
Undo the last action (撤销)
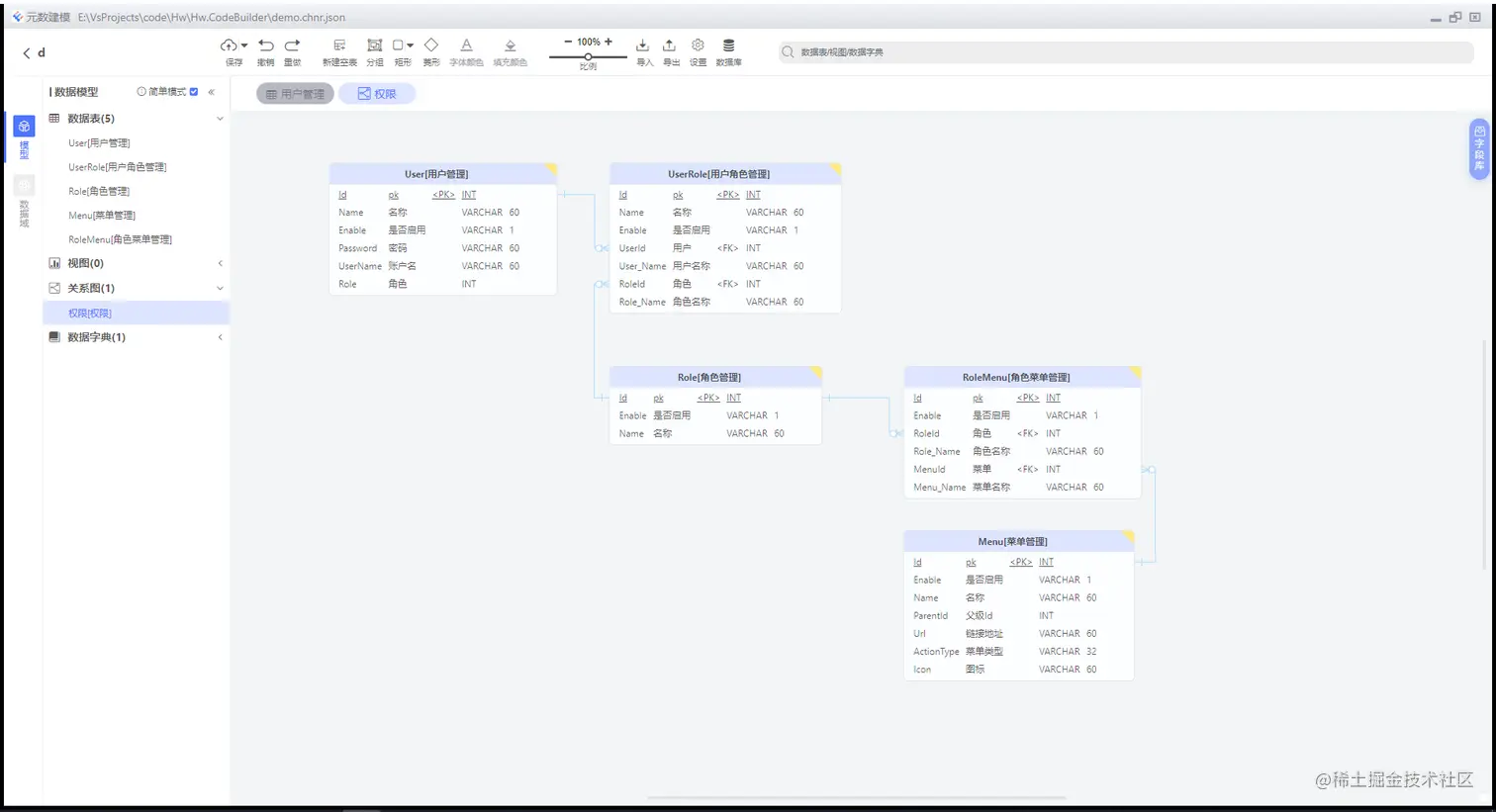coord(265,45)
